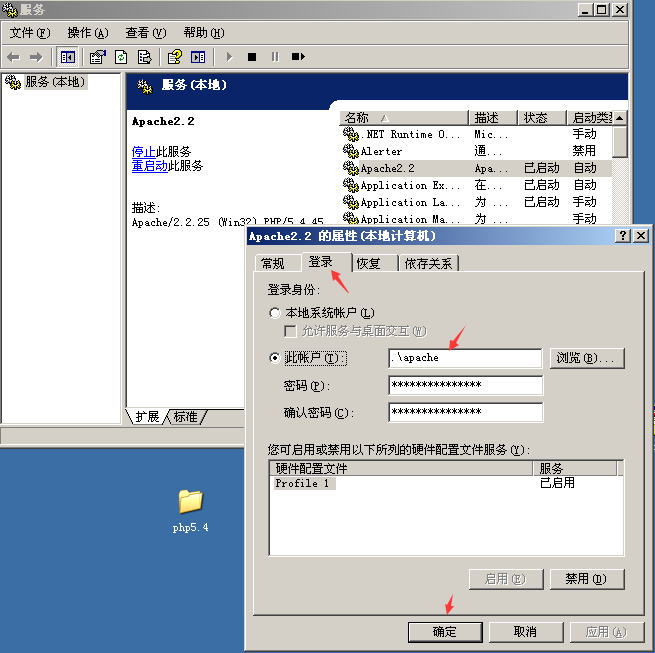Select the 此帐户 radio button
This screenshot has height=653, width=655.
click(275, 358)
